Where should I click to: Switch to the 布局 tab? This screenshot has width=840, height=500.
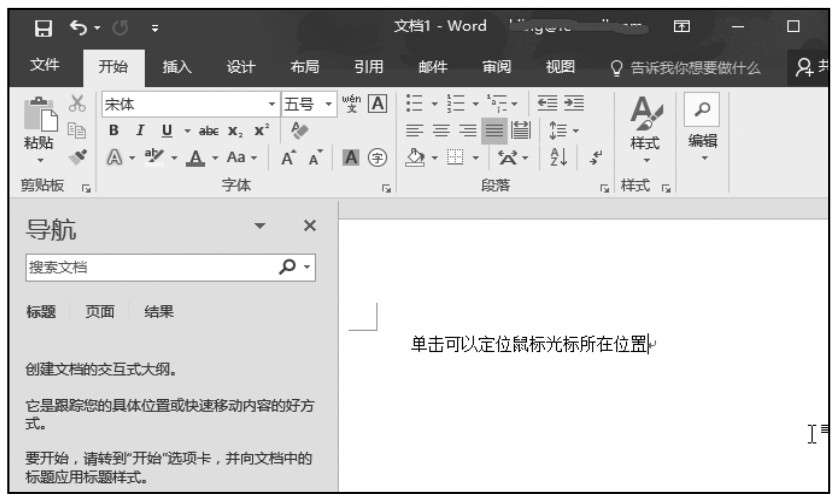click(304, 68)
